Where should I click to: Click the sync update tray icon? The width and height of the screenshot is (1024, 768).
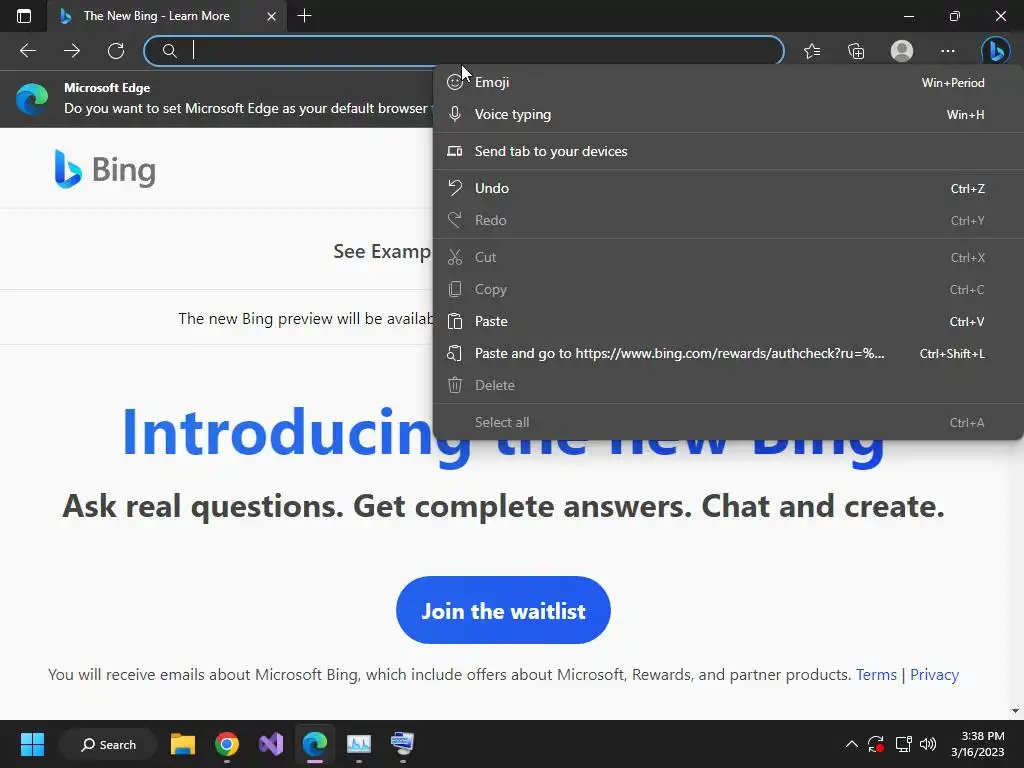click(876, 744)
